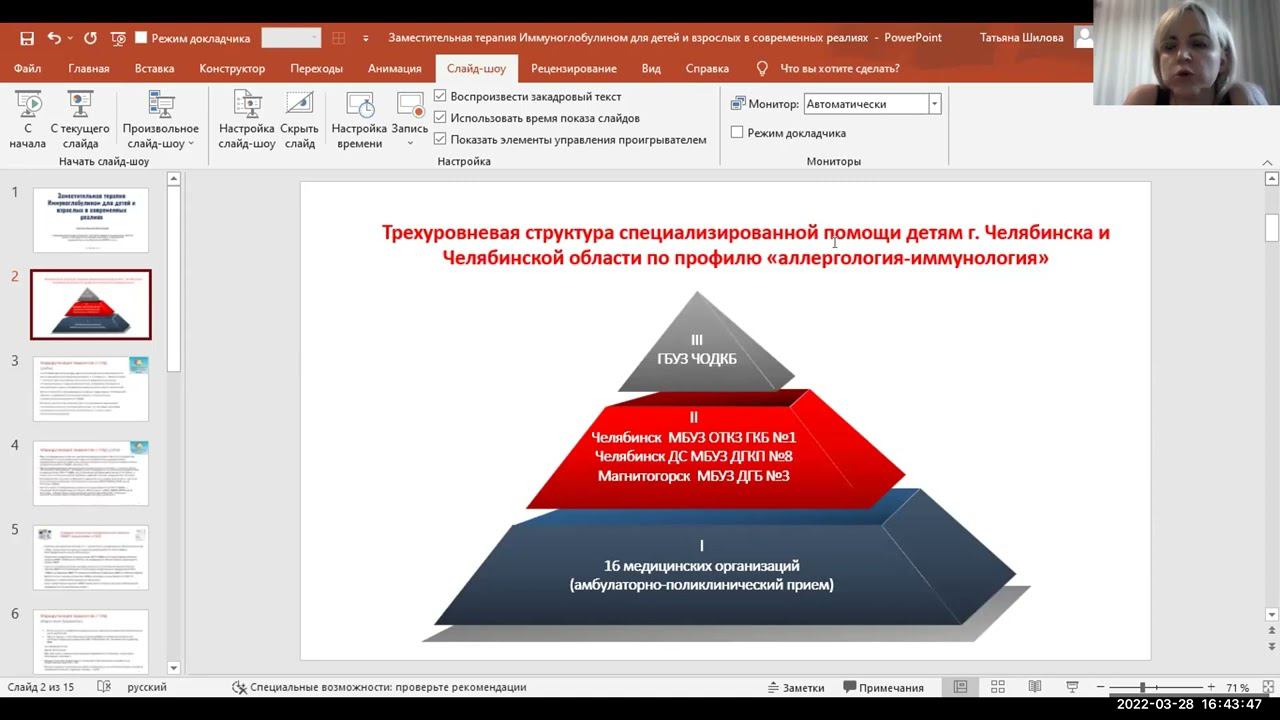Click the Hide Slide (Скрыть слайд) icon
Viewport: 1280px width, 720px height.
tap(299, 119)
